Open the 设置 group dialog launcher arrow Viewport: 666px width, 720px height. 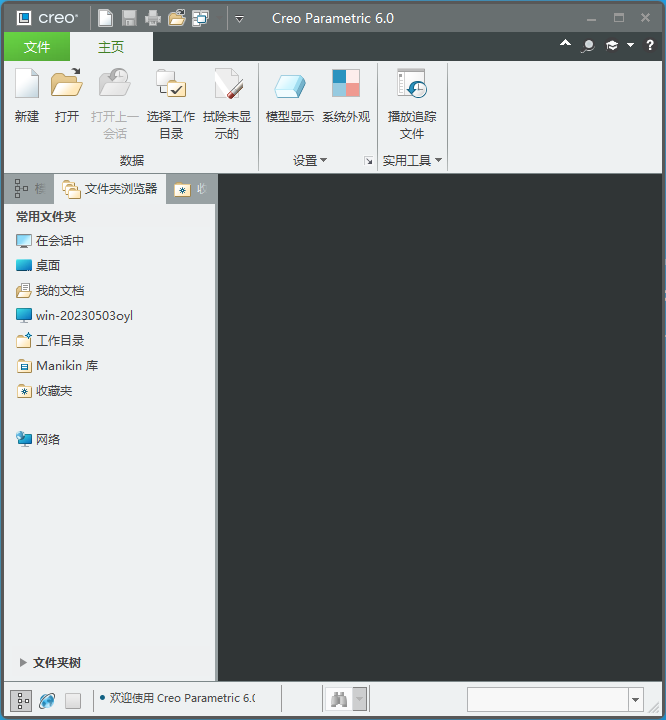pos(368,161)
